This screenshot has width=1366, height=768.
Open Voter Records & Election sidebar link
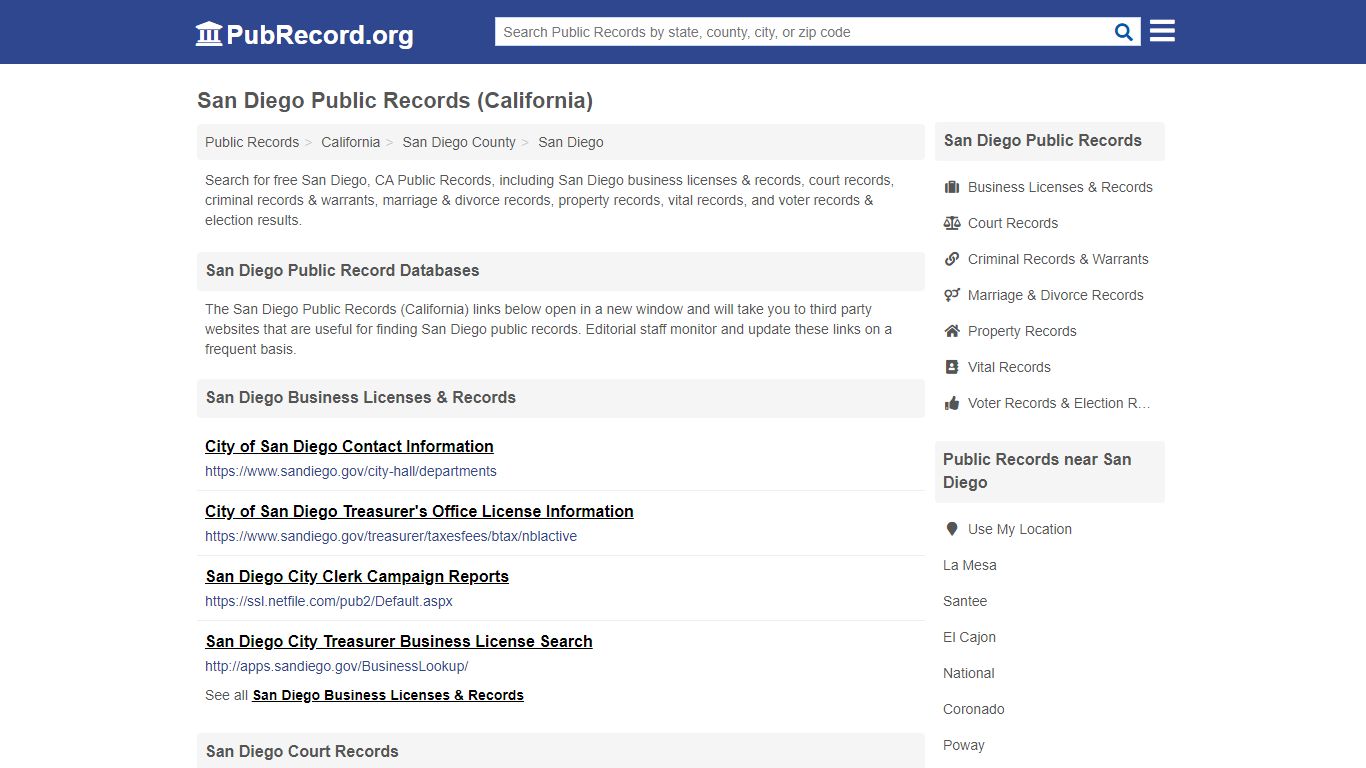pyautogui.click(x=1059, y=403)
